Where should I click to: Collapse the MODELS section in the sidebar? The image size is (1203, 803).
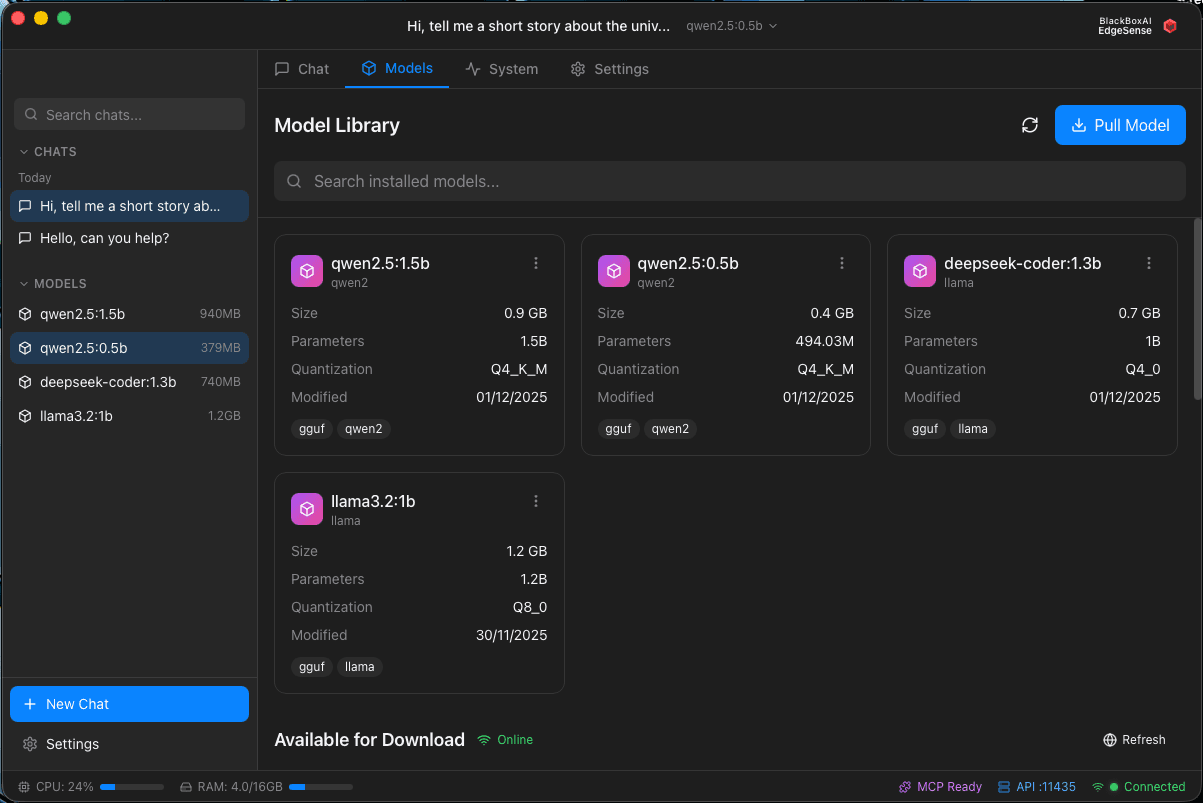pyautogui.click(x=24, y=284)
